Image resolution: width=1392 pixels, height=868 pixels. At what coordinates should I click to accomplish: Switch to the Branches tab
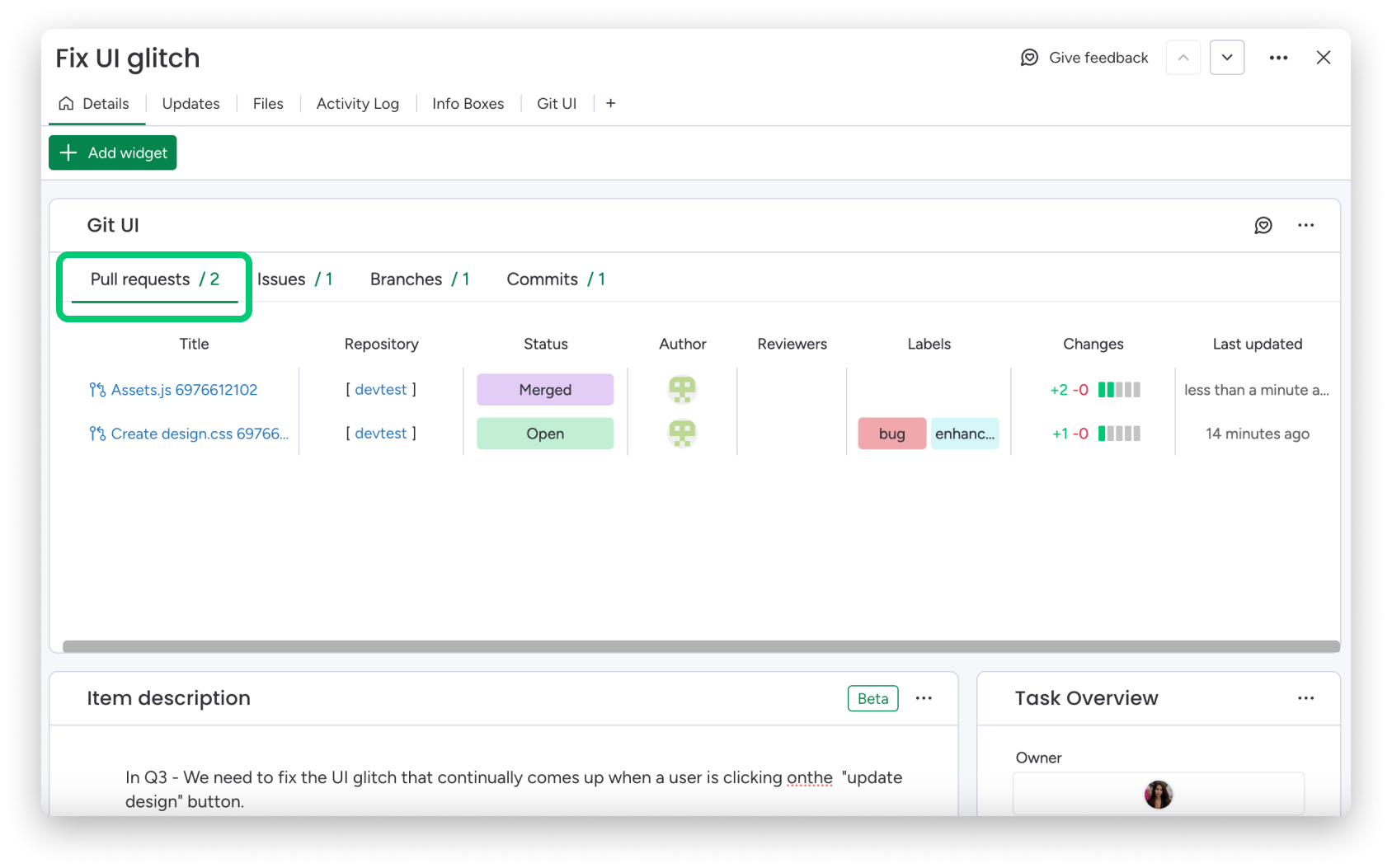click(x=406, y=279)
